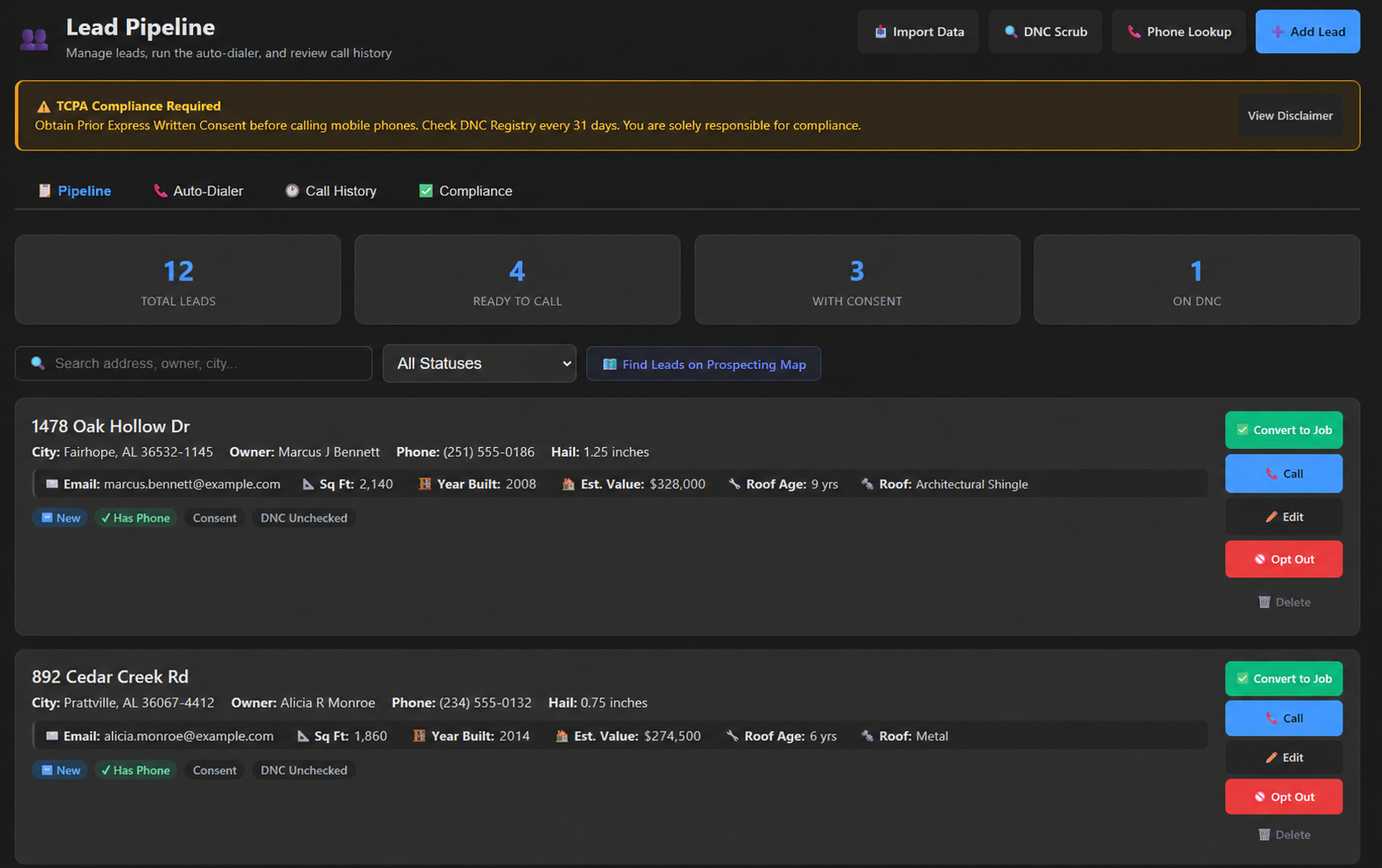This screenshot has width=1382, height=868.
Task: Delete the 1478 Oak Hollow Dr lead
Action: pos(1283,602)
